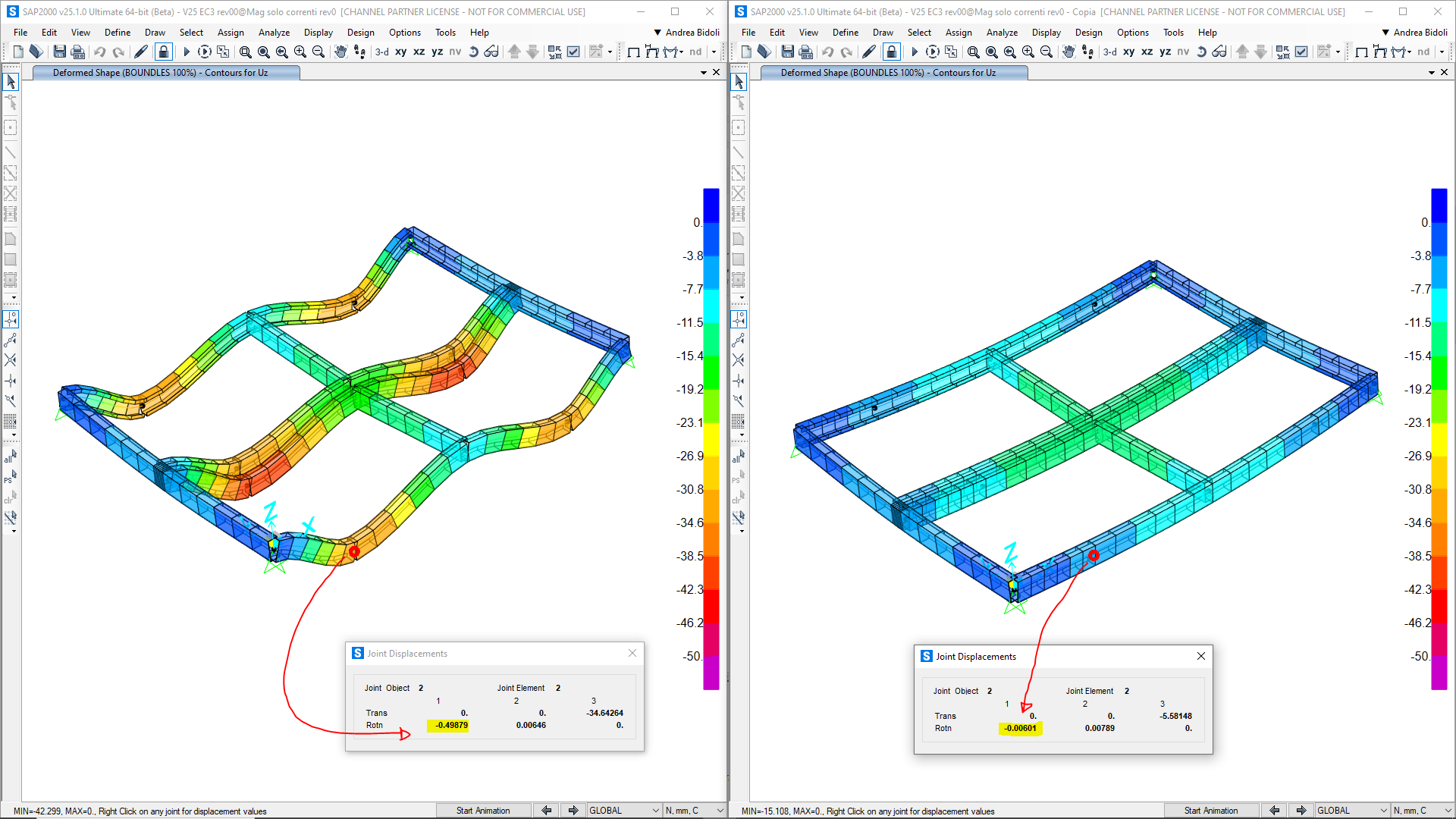Click Zoom In icon in left toolbar
This screenshot has width=1456, height=819.
tap(300, 52)
